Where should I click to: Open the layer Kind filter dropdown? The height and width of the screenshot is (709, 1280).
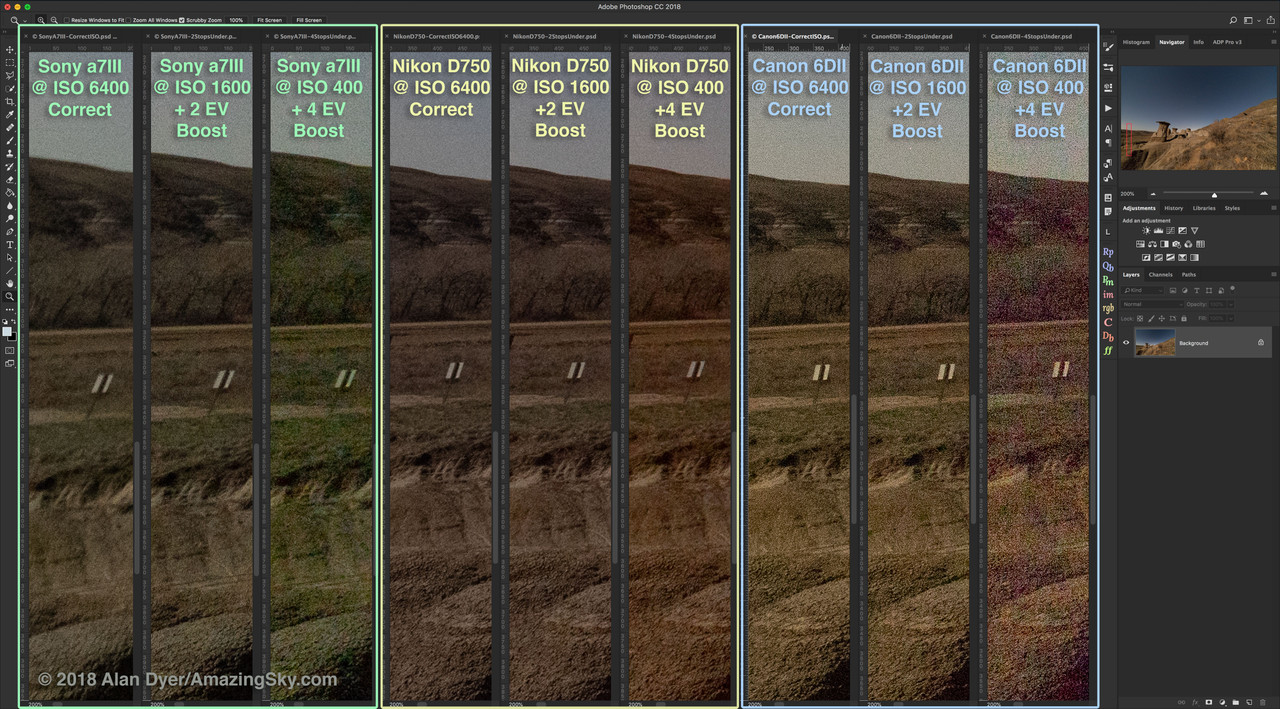(1143, 290)
